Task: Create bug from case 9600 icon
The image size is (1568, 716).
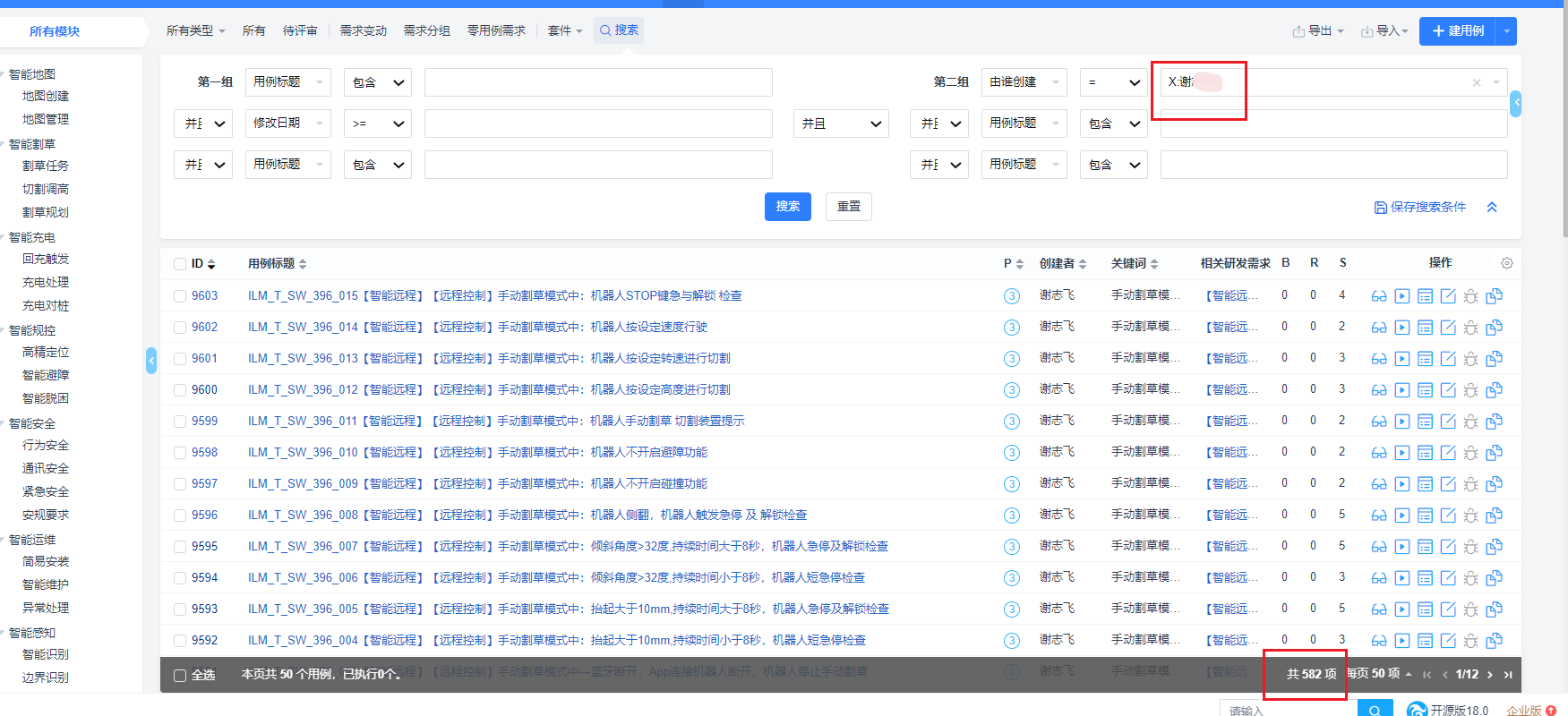Action: pyautogui.click(x=1471, y=390)
